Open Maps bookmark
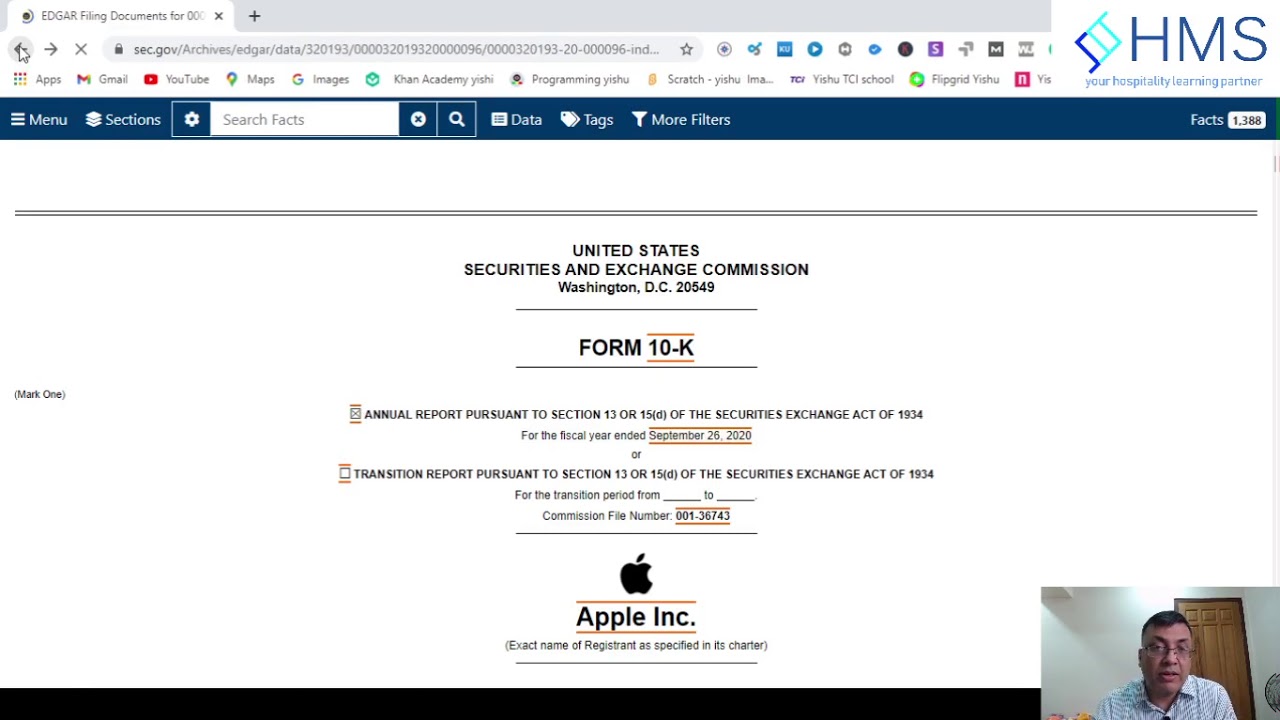The image size is (1280, 720). (x=250, y=79)
